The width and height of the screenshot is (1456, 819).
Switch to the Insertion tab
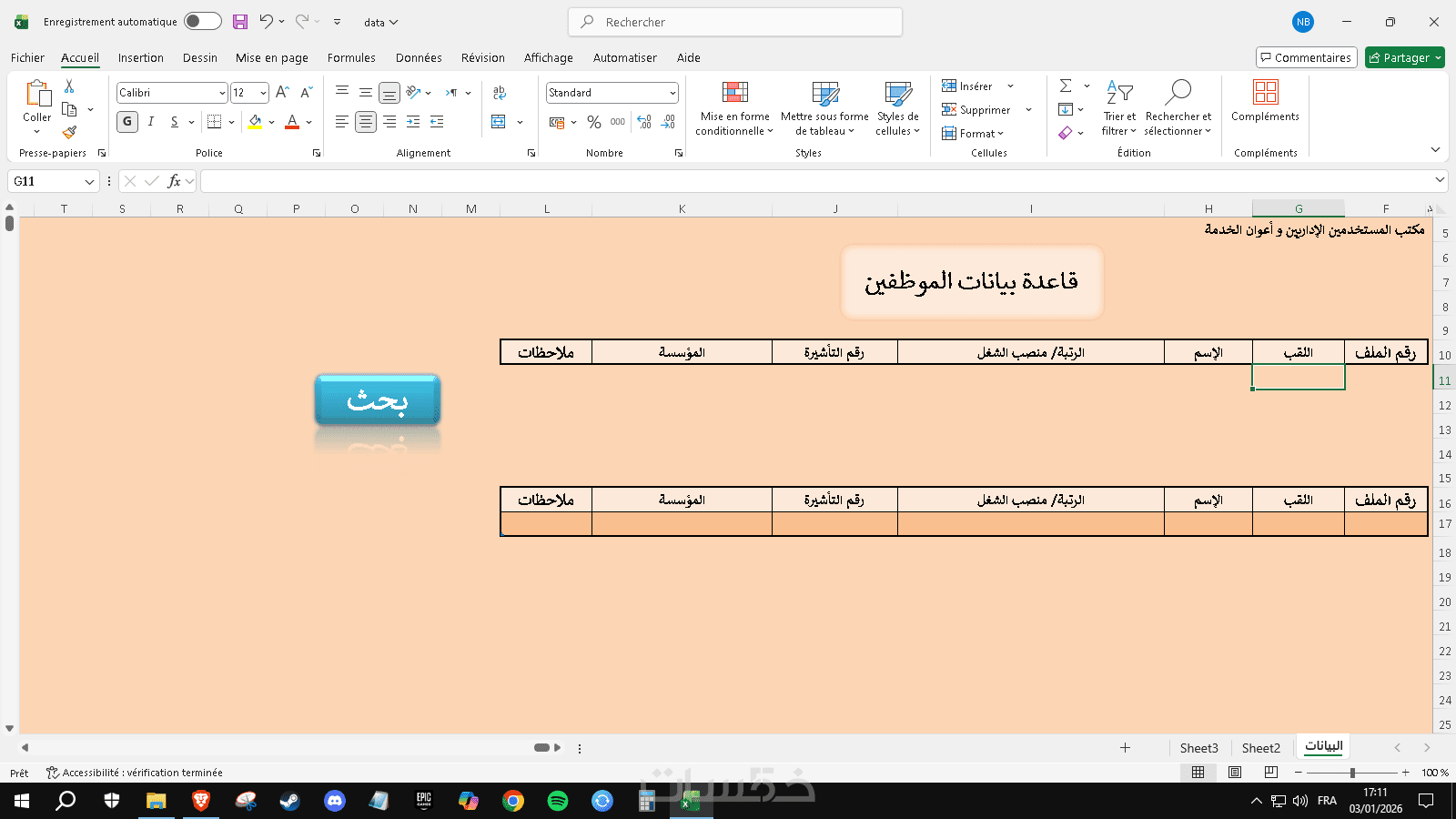(x=141, y=58)
